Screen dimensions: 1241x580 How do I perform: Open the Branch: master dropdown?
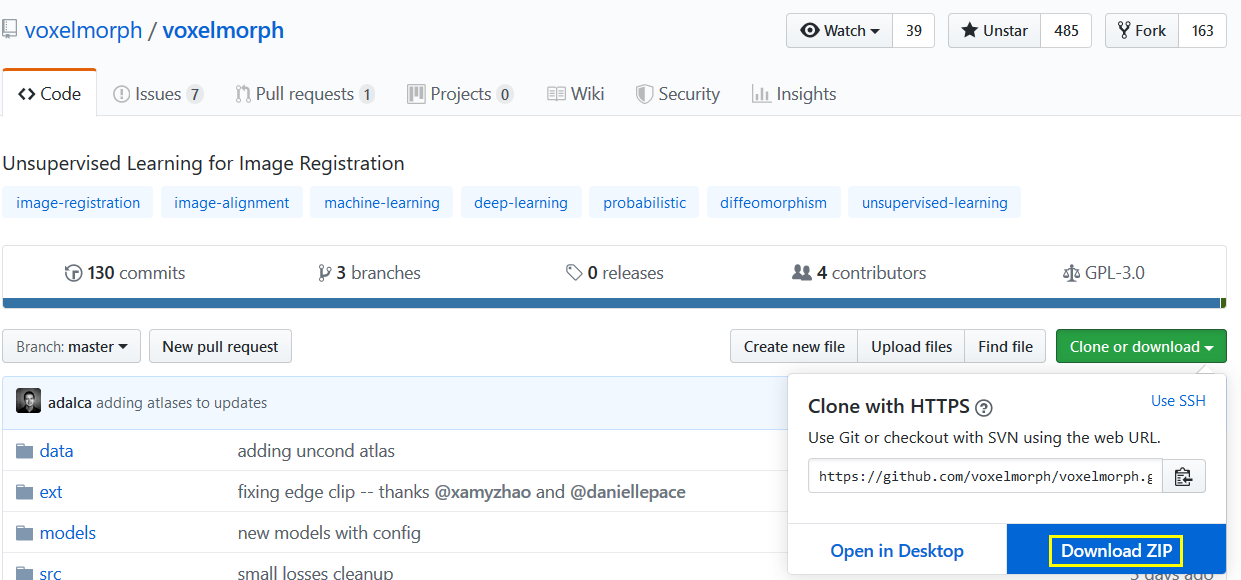coord(72,347)
